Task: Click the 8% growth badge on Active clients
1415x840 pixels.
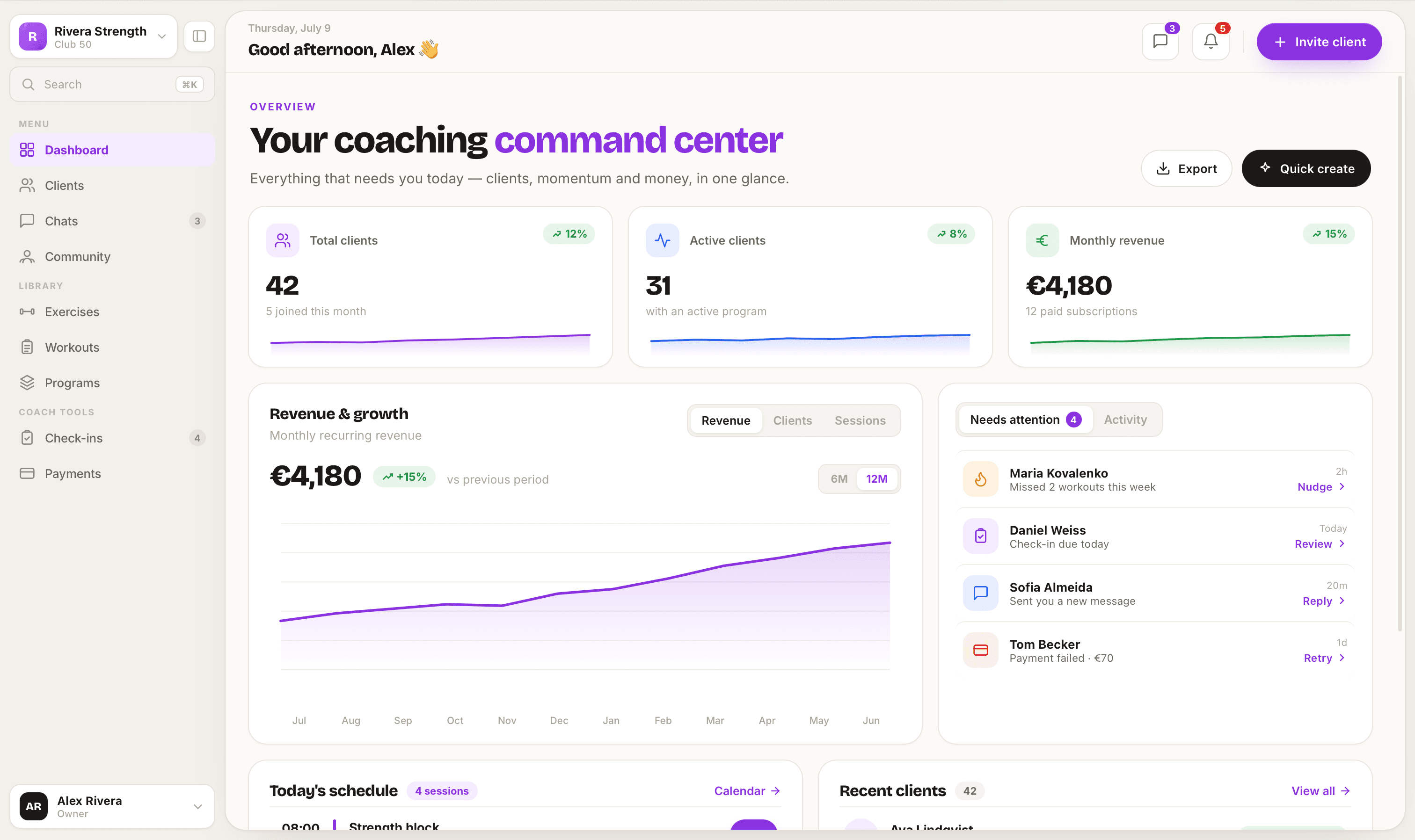Action: coord(951,234)
